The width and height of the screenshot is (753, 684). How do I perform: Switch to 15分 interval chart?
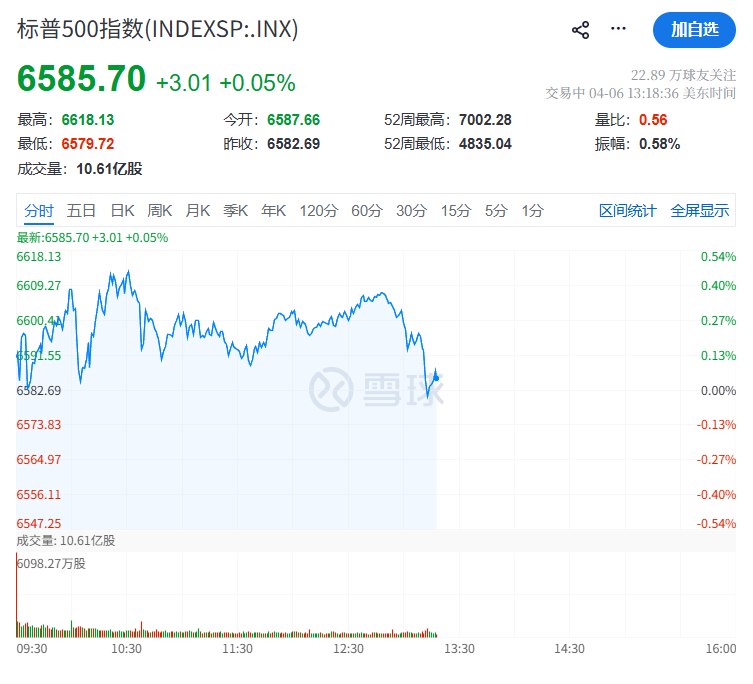click(x=455, y=211)
